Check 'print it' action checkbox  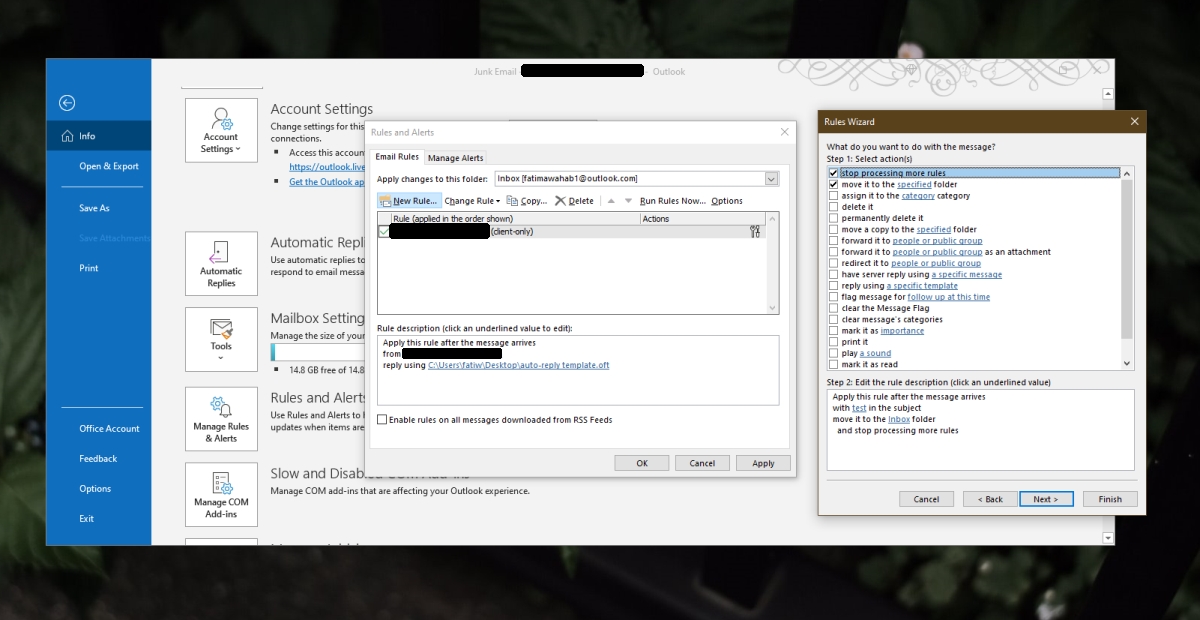[834, 342]
